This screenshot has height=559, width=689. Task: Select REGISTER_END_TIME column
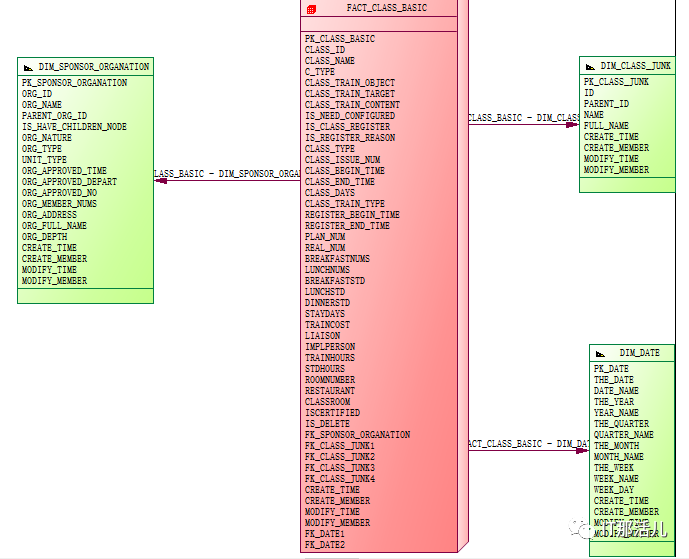click(348, 225)
